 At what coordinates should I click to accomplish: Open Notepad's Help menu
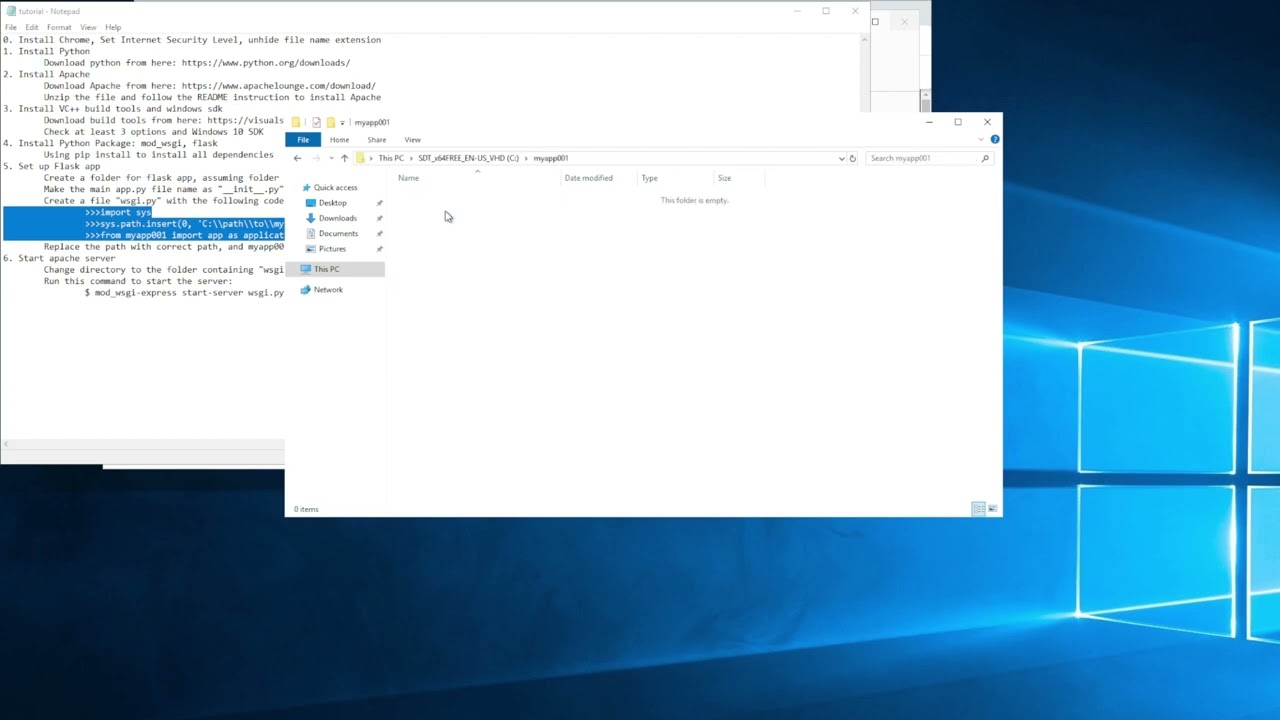[x=113, y=27]
